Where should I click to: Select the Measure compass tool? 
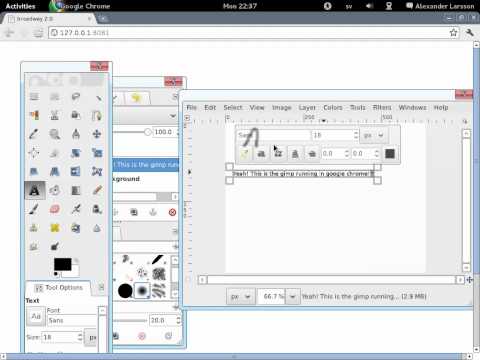(x=76, y=134)
